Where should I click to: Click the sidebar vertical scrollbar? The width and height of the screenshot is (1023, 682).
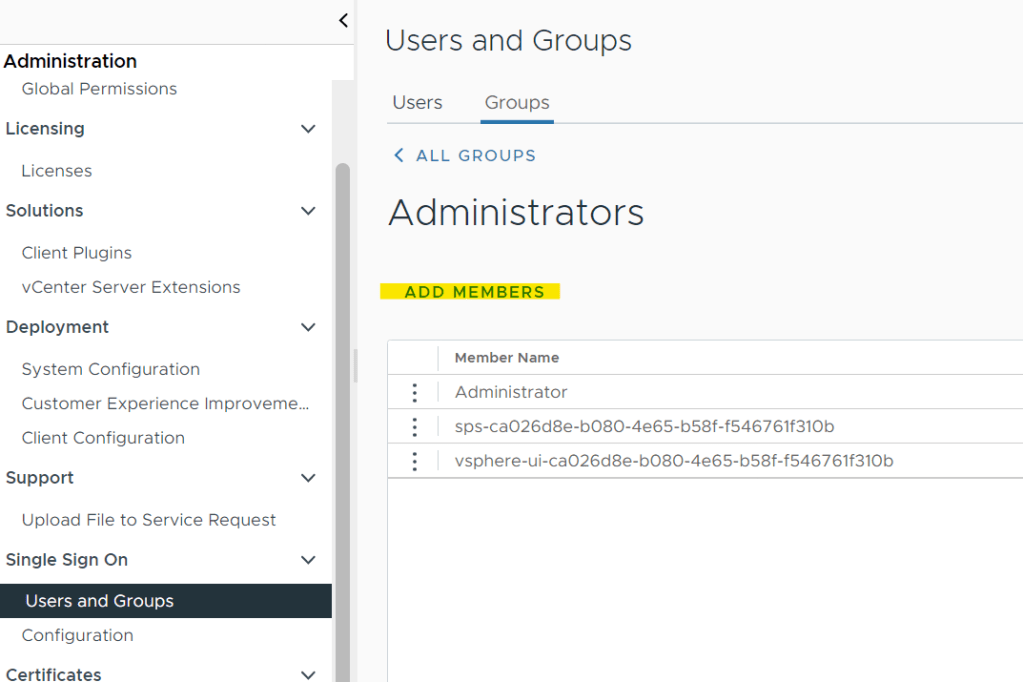point(342,400)
